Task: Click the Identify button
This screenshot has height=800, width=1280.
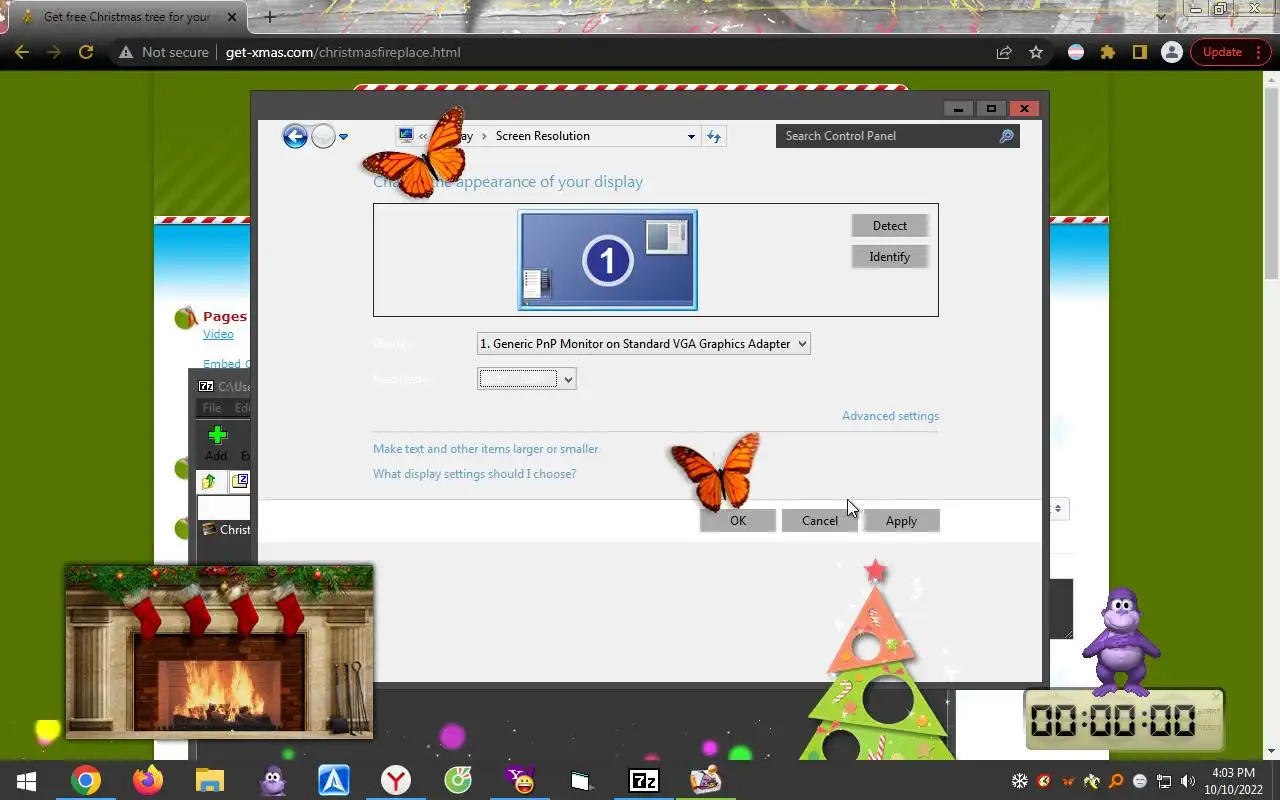Action: coord(889,257)
